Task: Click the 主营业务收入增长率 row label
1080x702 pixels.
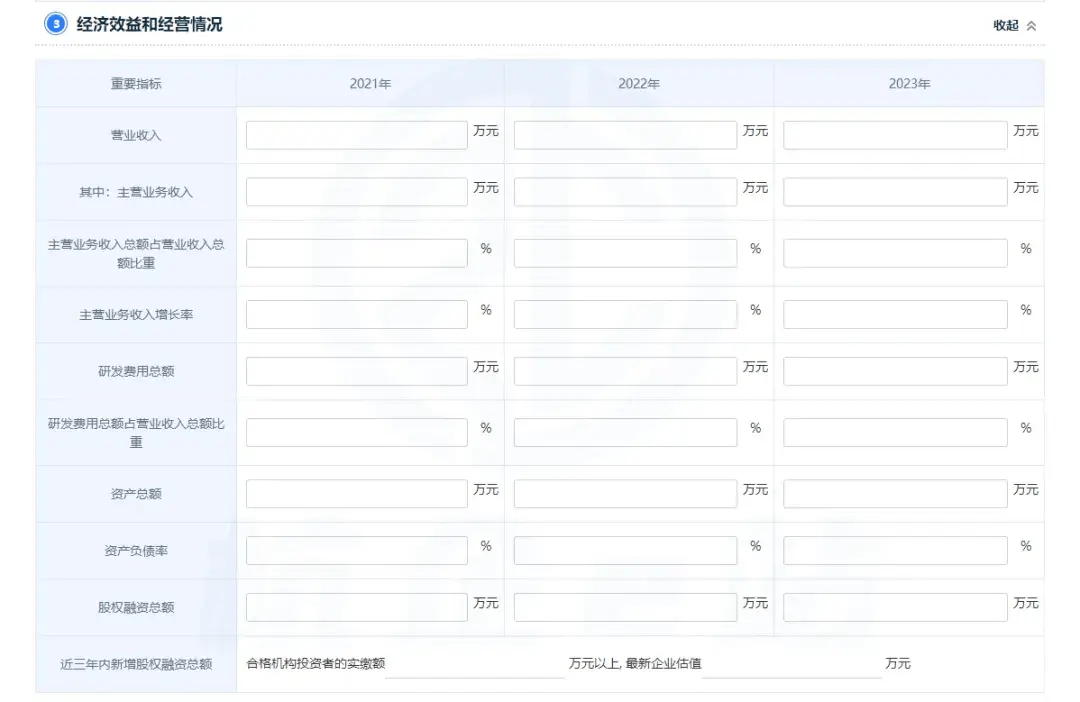Action: pos(136,315)
